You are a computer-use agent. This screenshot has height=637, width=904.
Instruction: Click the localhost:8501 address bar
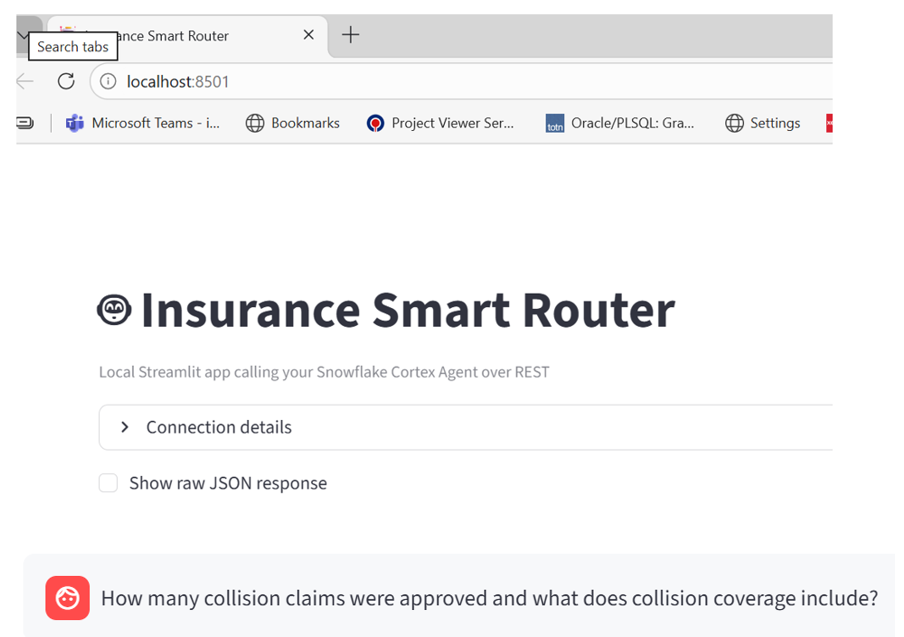tap(400, 81)
